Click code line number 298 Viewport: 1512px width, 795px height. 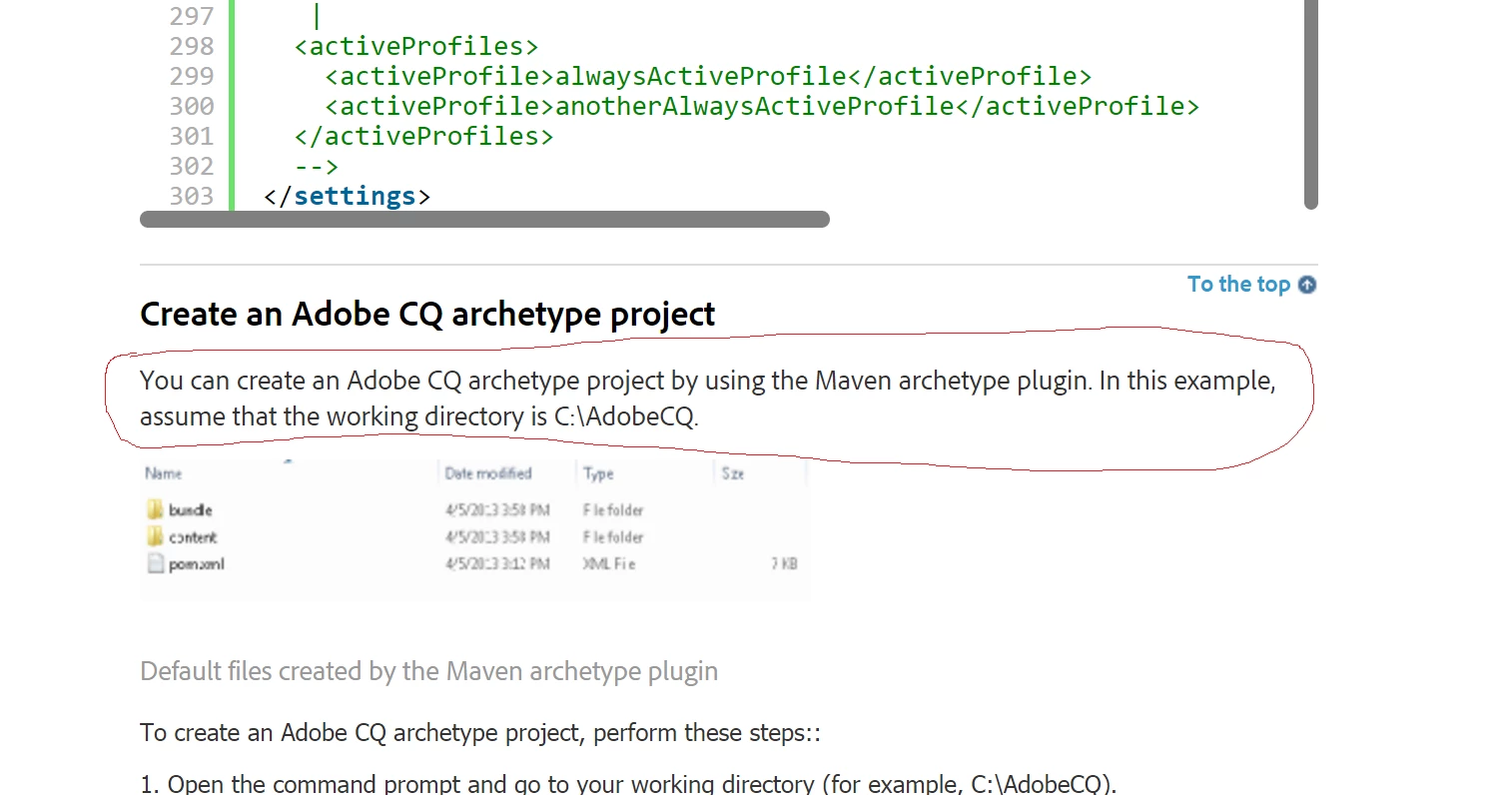(192, 46)
